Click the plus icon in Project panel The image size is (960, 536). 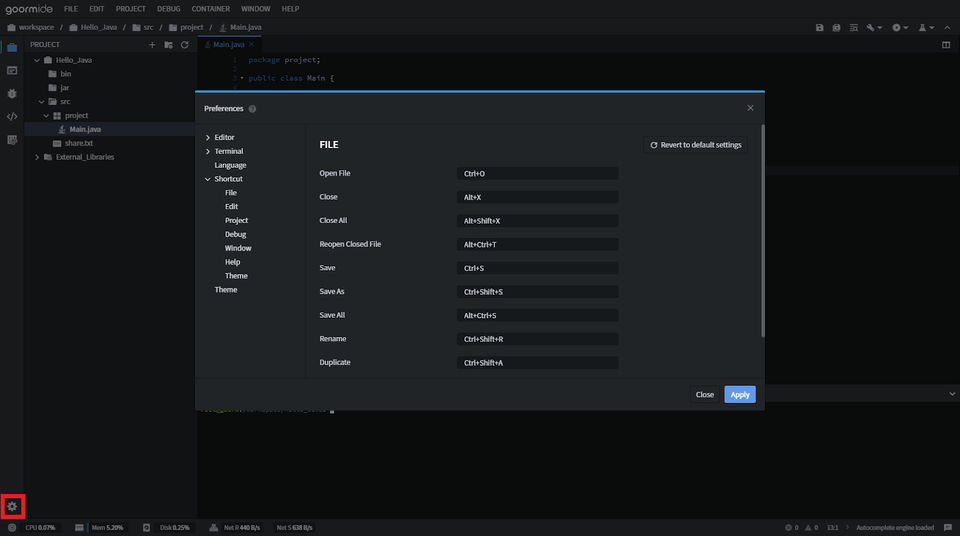click(152, 45)
